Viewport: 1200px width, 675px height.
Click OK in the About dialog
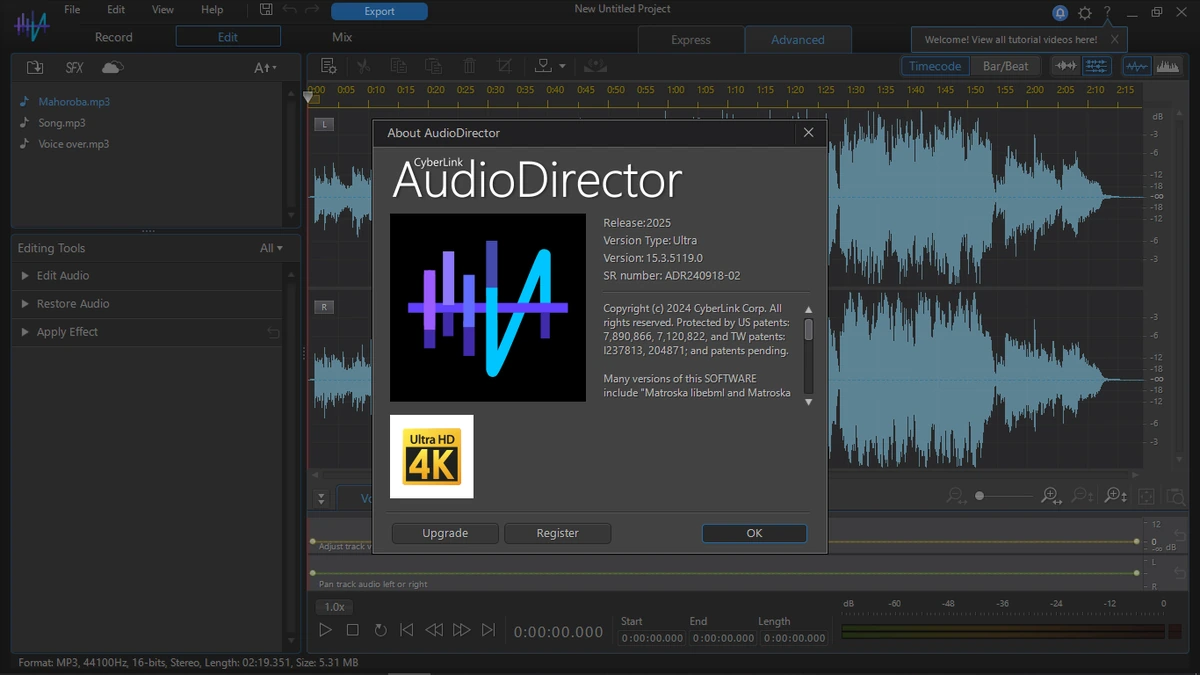[x=754, y=533]
